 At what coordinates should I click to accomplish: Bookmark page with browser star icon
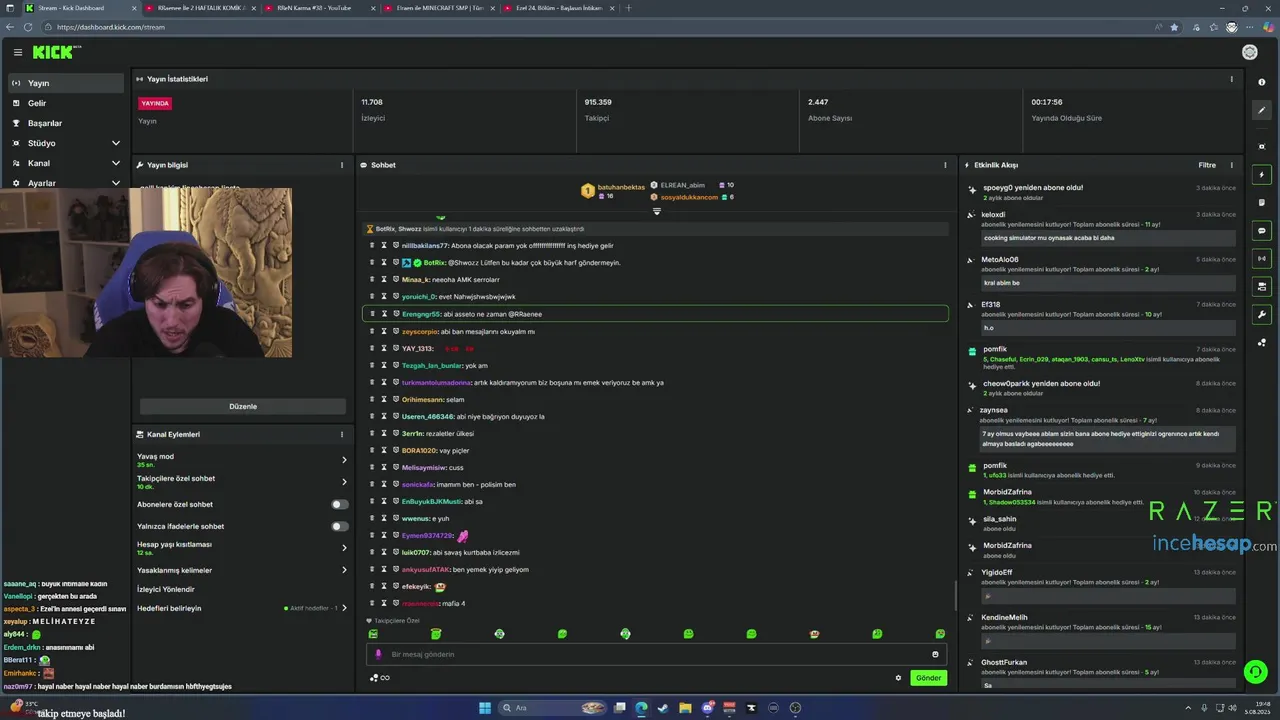1174,27
